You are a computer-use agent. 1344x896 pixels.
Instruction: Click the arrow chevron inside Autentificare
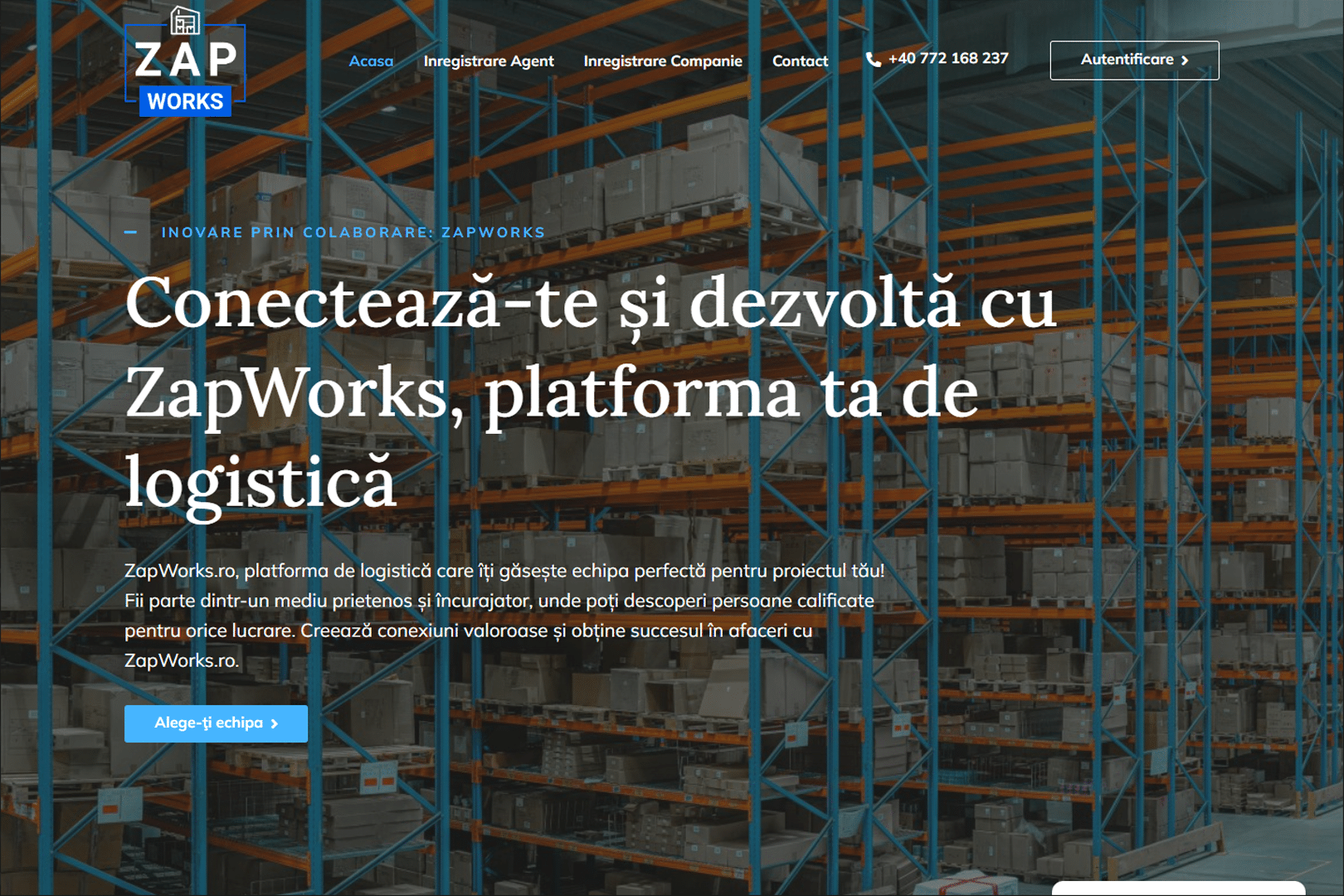tap(1186, 61)
